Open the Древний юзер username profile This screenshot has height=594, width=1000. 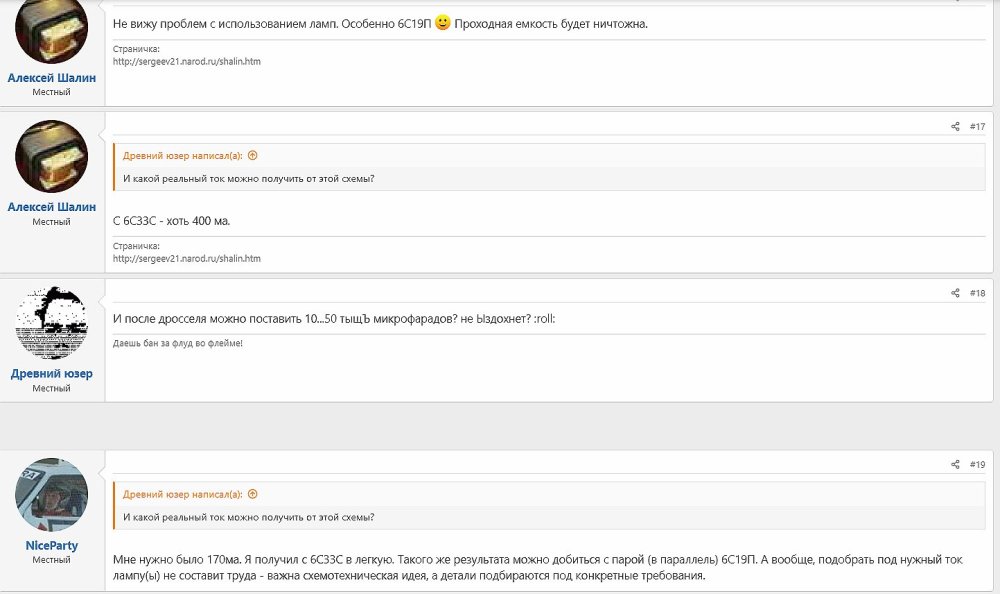pos(52,374)
